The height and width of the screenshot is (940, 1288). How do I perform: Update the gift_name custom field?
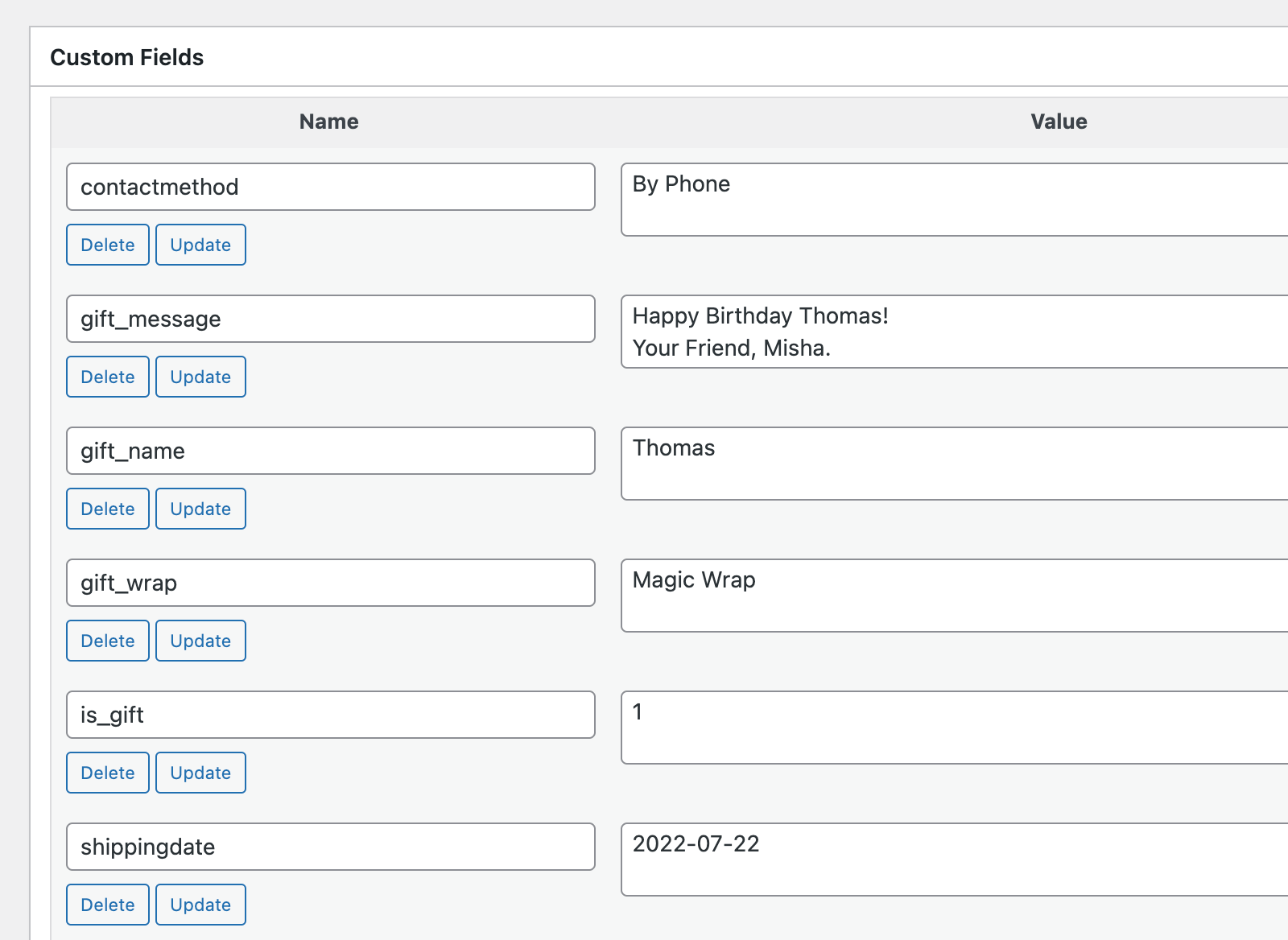pos(200,509)
